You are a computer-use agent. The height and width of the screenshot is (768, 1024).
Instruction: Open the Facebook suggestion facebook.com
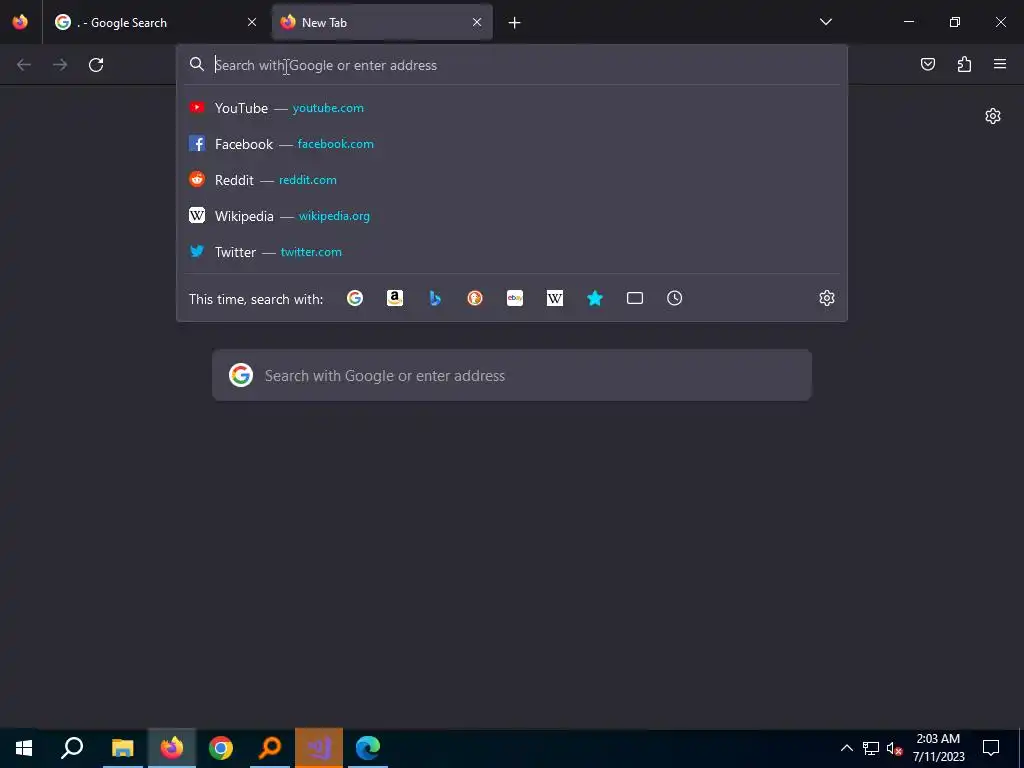pos(512,144)
